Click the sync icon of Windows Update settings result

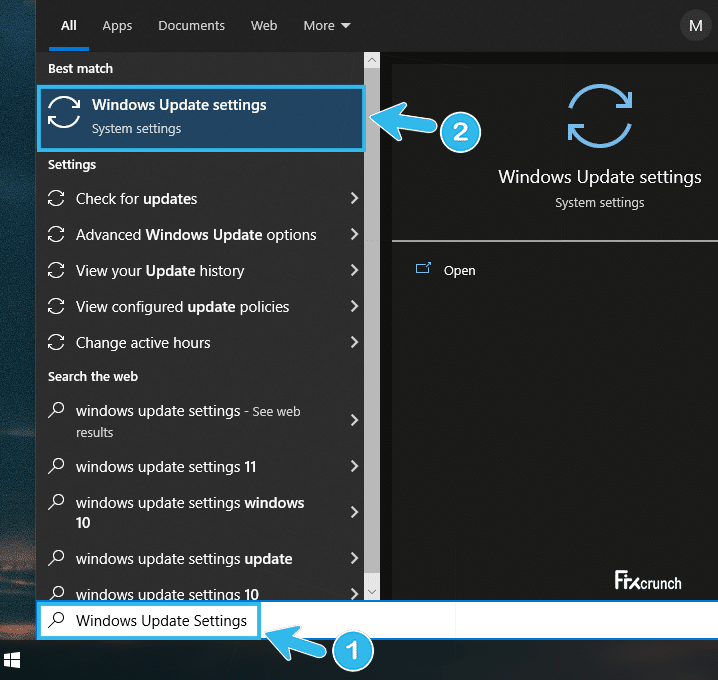[64, 112]
